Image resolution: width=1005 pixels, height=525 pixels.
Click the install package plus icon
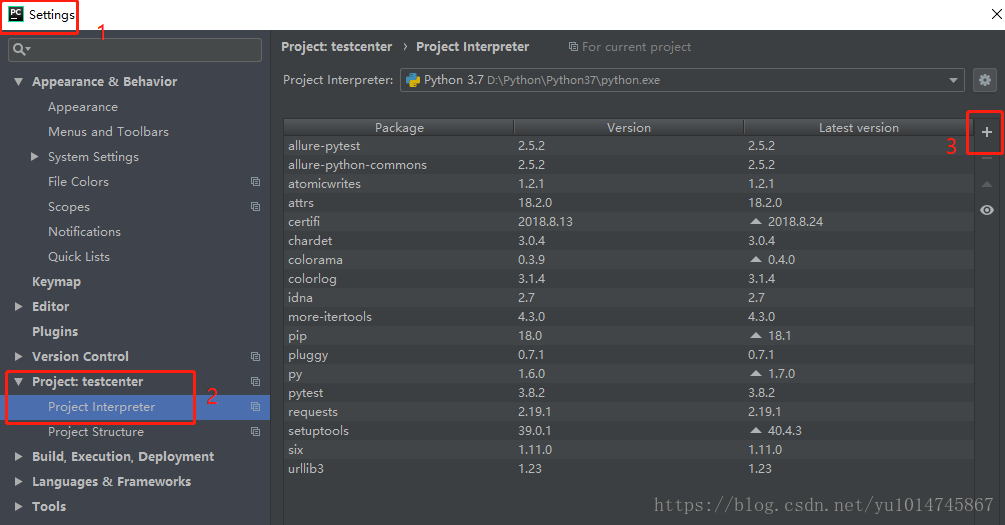pyautogui.click(x=986, y=132)
